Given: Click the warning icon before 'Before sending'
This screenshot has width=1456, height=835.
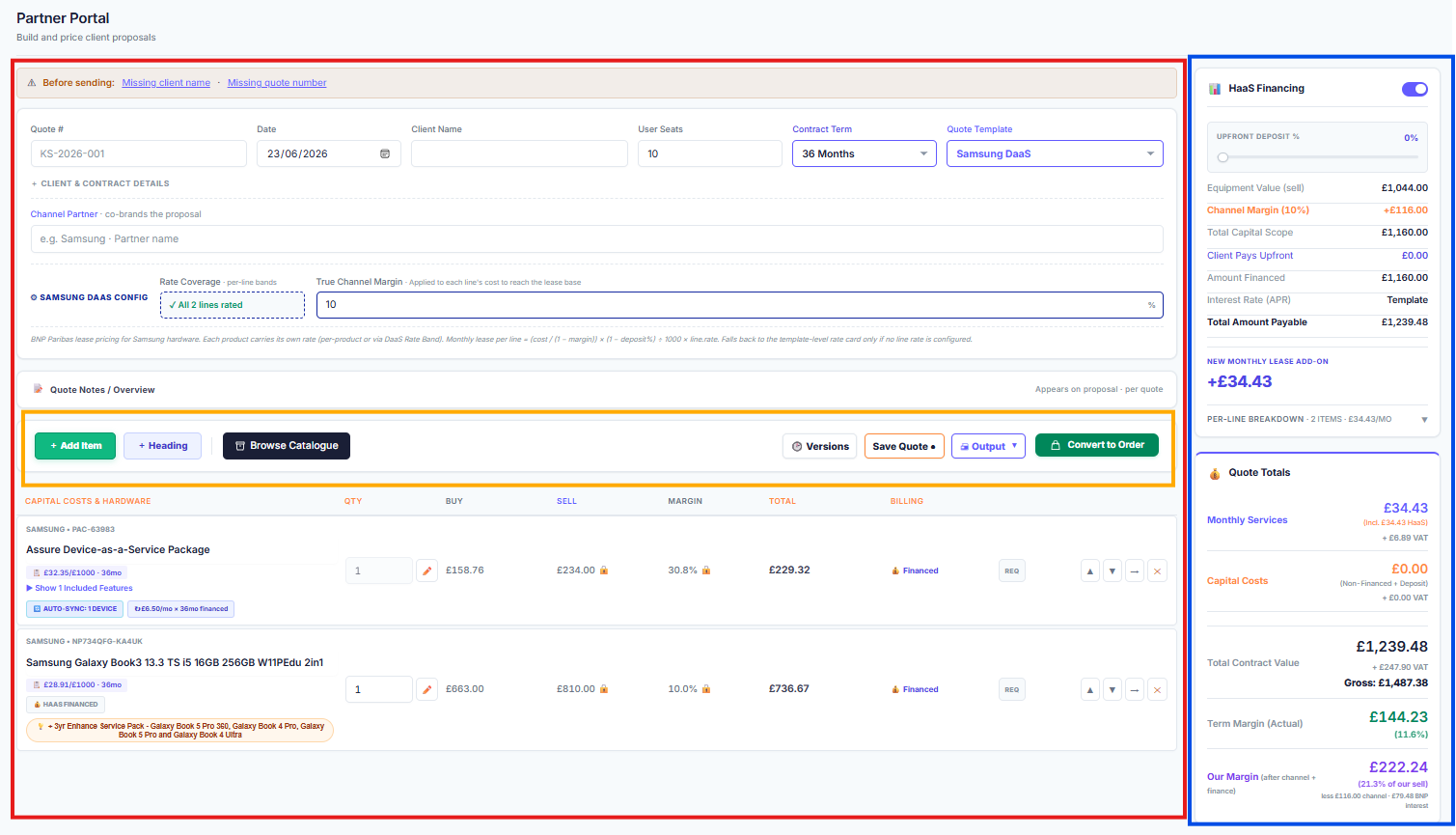Looking at the screenshot, I should (x=32, y=83).
